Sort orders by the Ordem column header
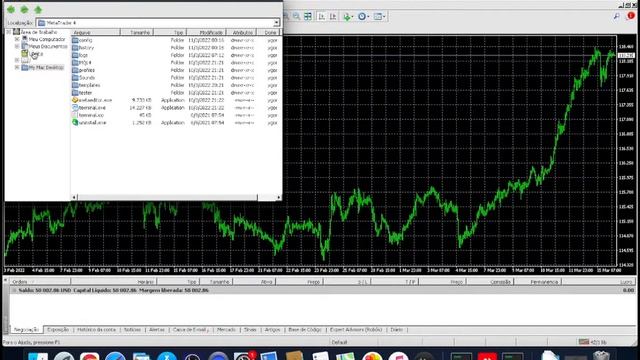The width and height of the screenshot is (640, 360). (40, 282)
